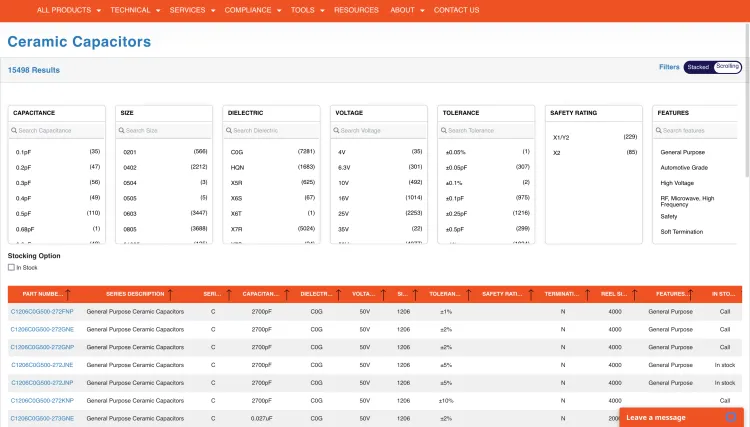Sort by Features column arrow

click(x=690, y=295)
